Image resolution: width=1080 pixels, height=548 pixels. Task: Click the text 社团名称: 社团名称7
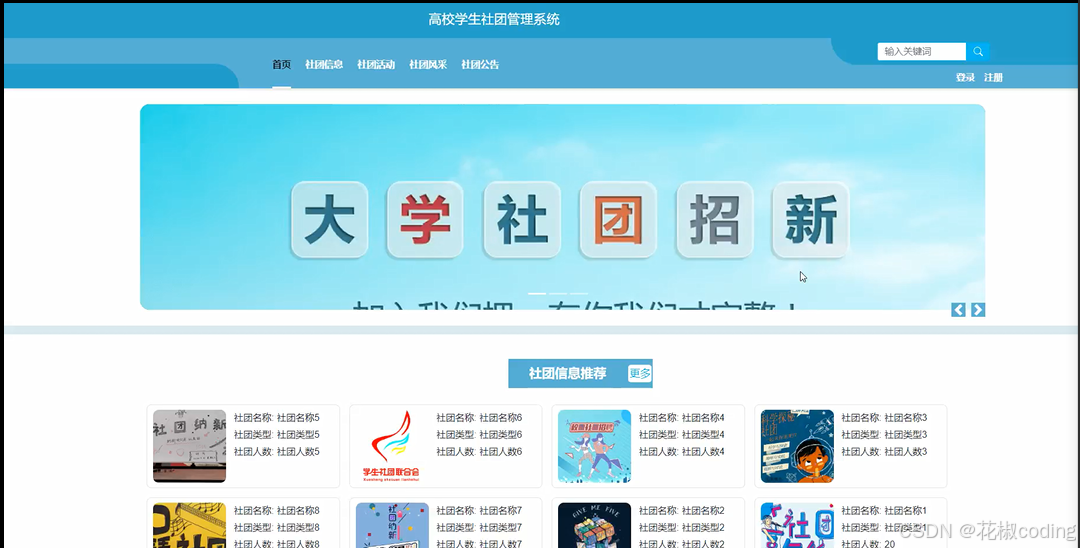pyautogui.click(x=479, y=511)
